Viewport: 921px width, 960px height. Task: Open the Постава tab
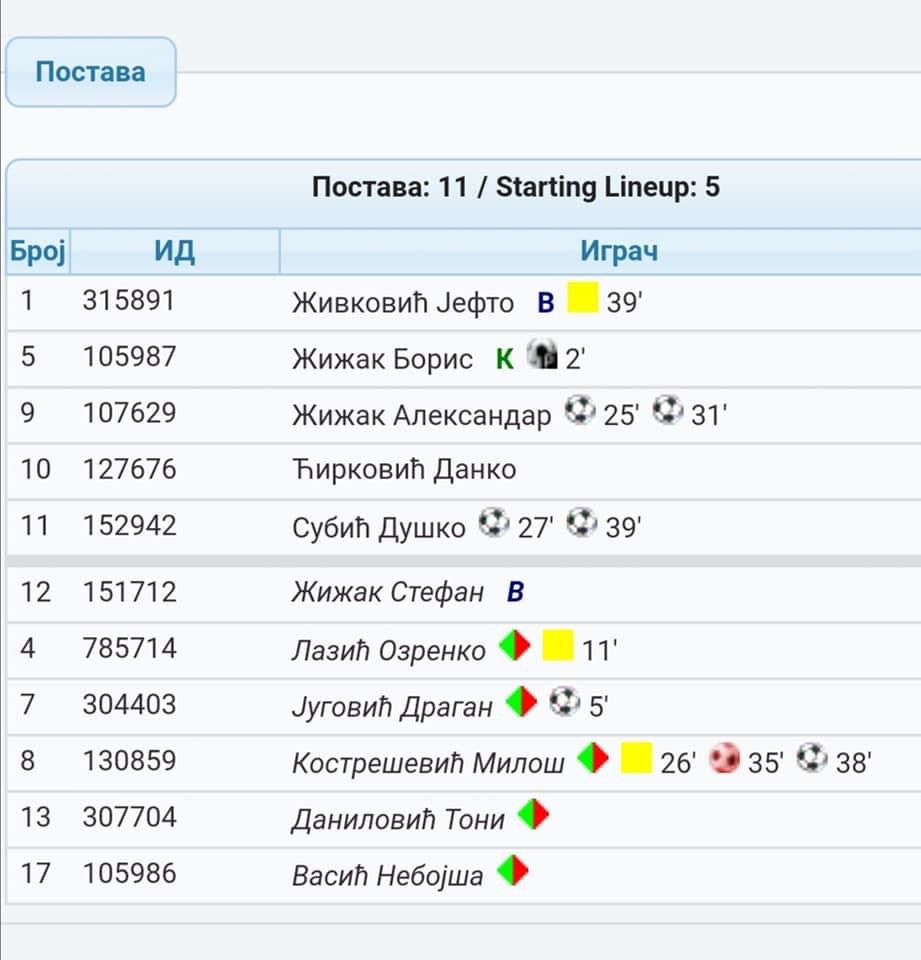(91, 72)
